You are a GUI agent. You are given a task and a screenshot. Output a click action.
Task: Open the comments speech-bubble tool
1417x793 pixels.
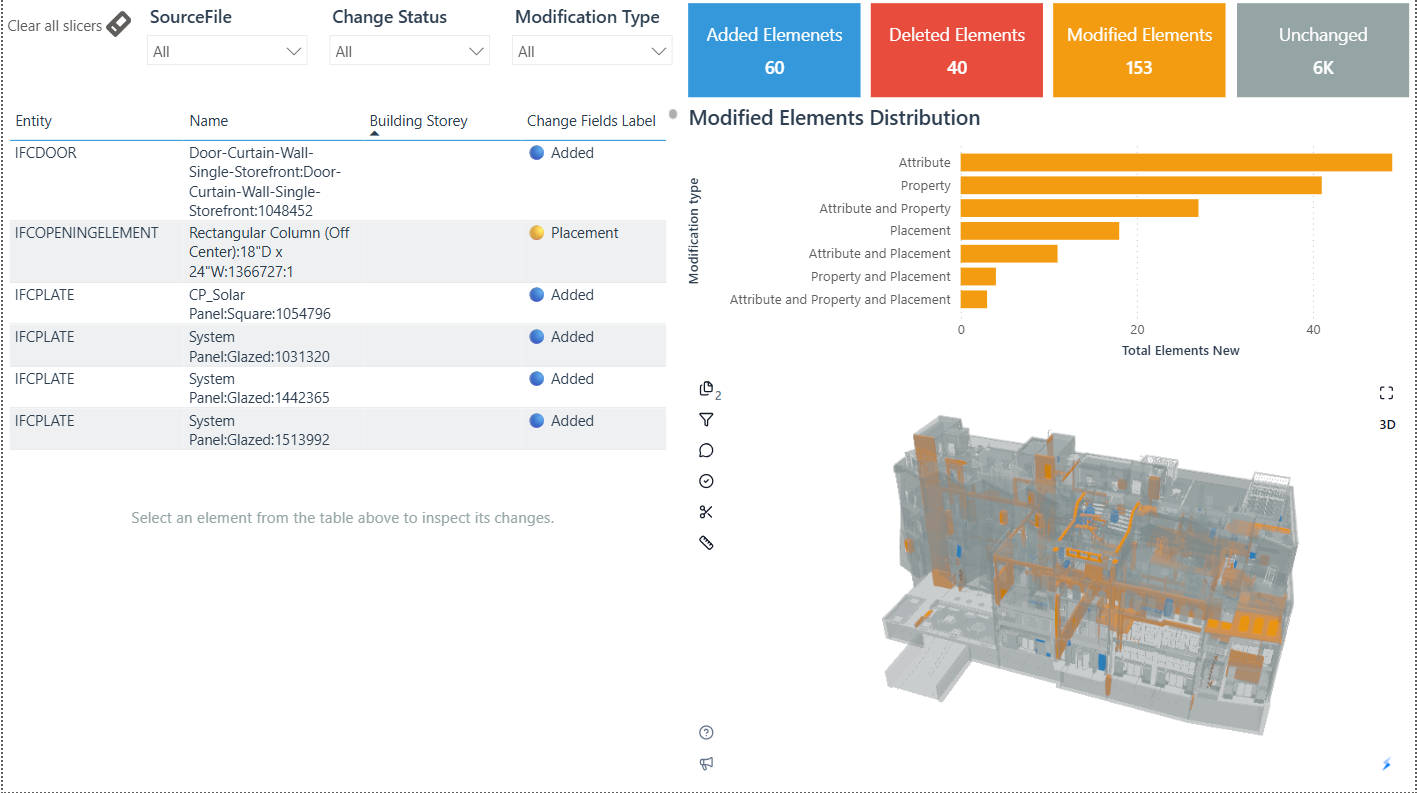706,451
